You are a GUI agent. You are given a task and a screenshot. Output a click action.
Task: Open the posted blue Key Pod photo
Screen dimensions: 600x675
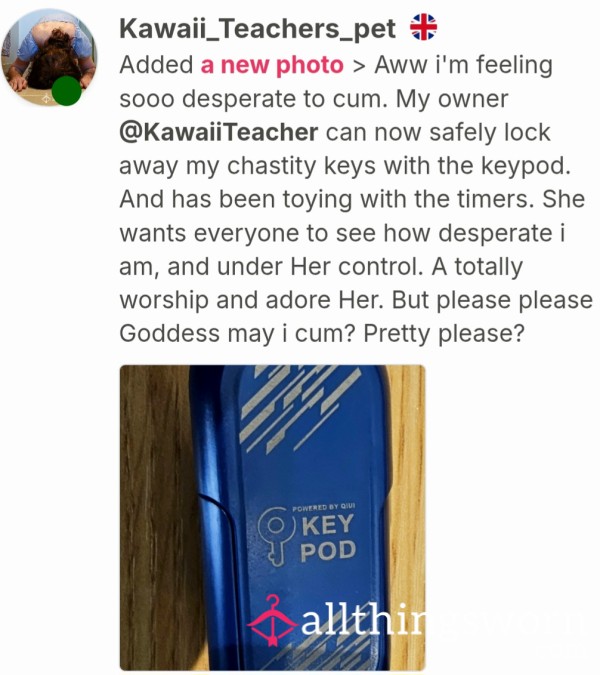[x=272, y=517]
